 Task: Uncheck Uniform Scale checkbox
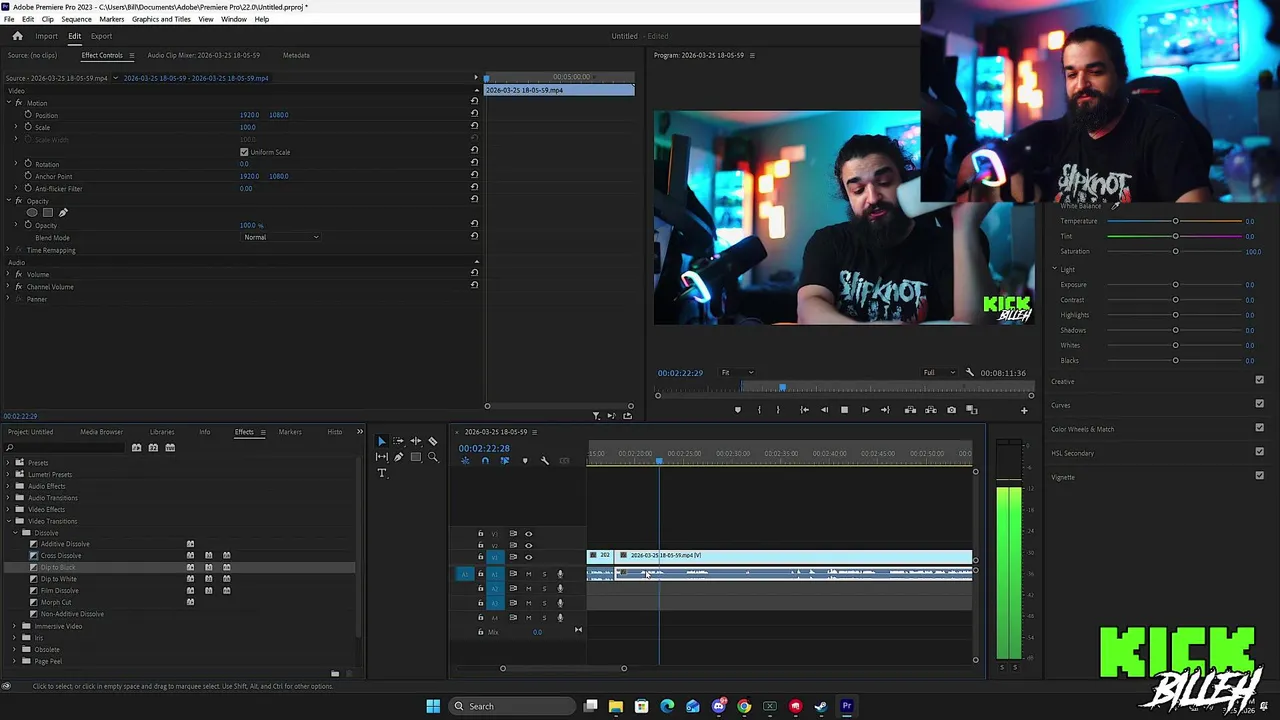[x=244, y=152]
